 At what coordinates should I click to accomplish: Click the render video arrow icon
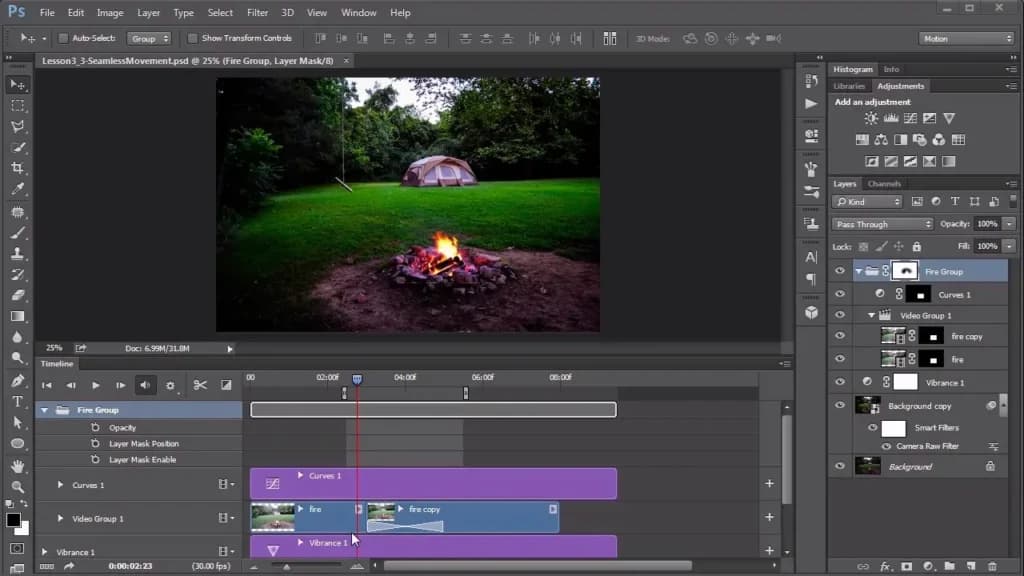tap(69, 566)
